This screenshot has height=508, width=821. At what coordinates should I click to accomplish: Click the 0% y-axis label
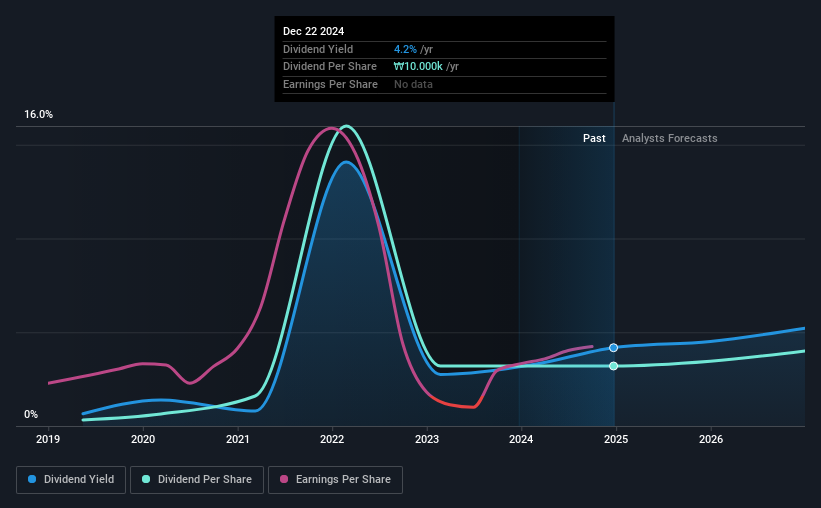point(31,414)
